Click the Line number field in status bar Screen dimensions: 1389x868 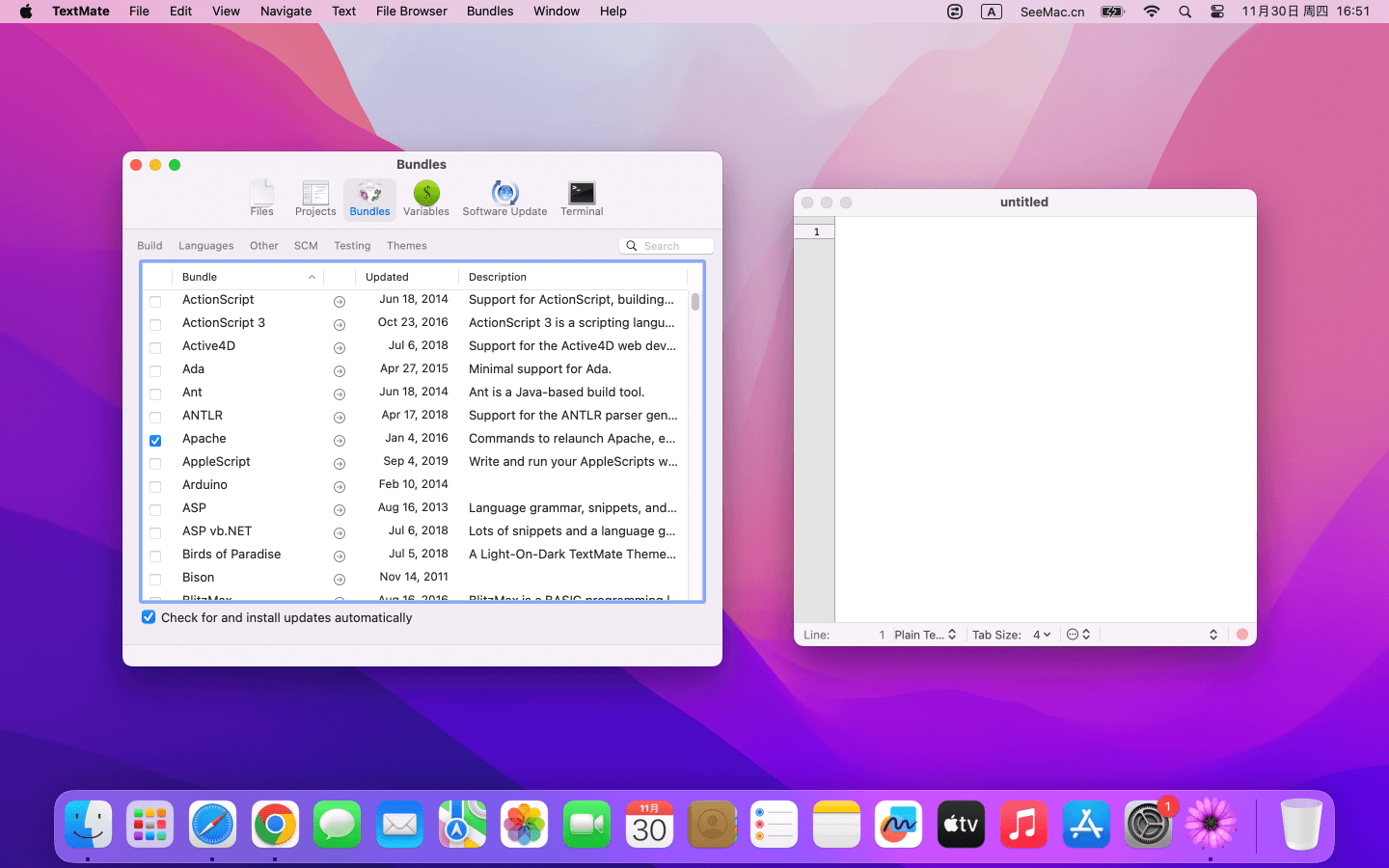(x=845, y=635)
